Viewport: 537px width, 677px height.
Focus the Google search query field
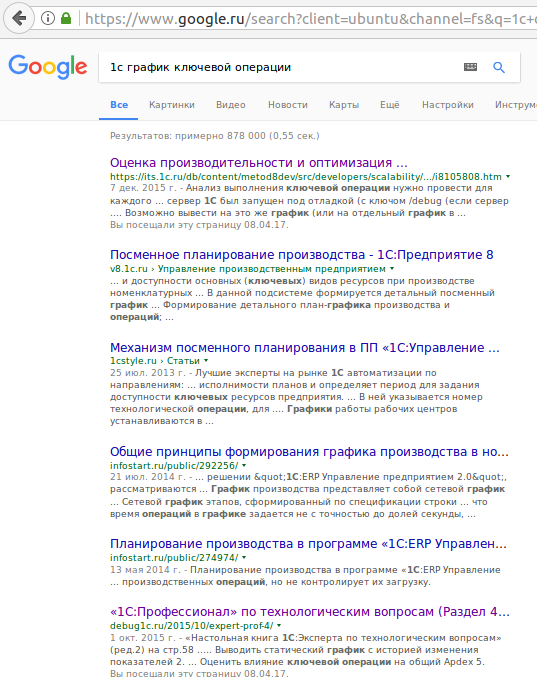click(x=281, y=67)
